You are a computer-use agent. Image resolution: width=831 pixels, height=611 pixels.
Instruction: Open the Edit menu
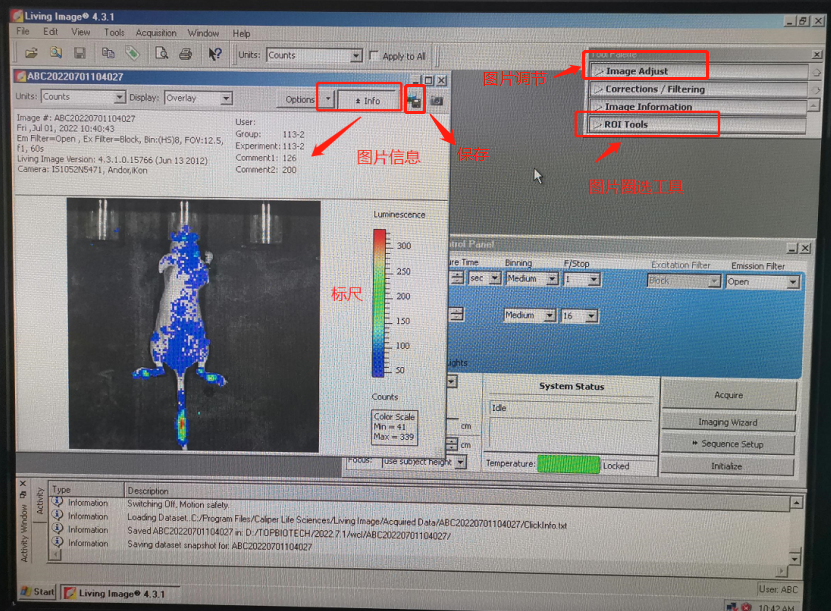click(50, 32)
